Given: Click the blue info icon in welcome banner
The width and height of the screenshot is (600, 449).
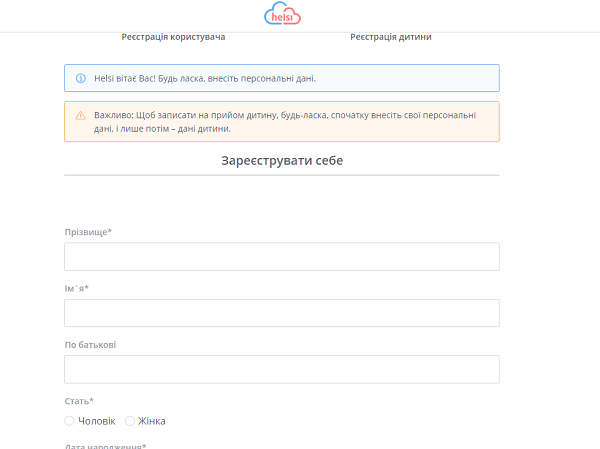Looking at the screenshot, I should [x=81, y=78].
